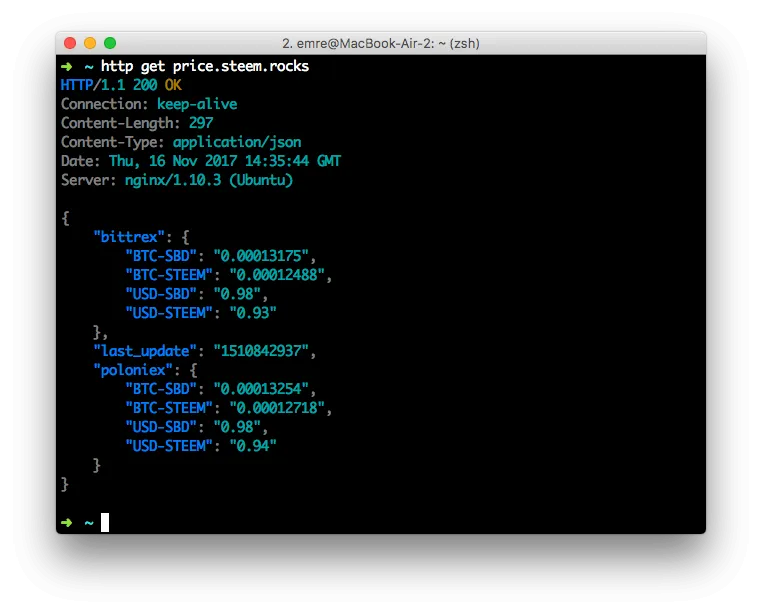Minimize the terminal with yellow button
This screenshot has width=762, height=614.
(x=90, y=43)
